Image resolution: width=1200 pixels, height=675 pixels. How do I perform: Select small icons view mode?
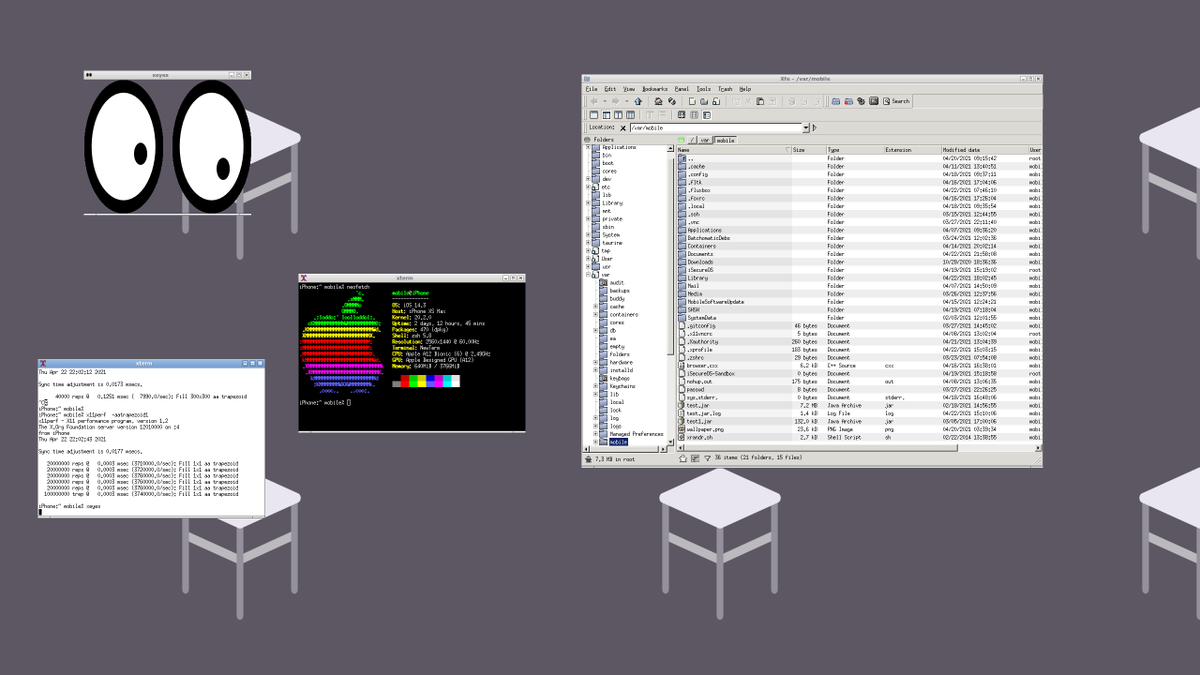click(x=694, y=115)
